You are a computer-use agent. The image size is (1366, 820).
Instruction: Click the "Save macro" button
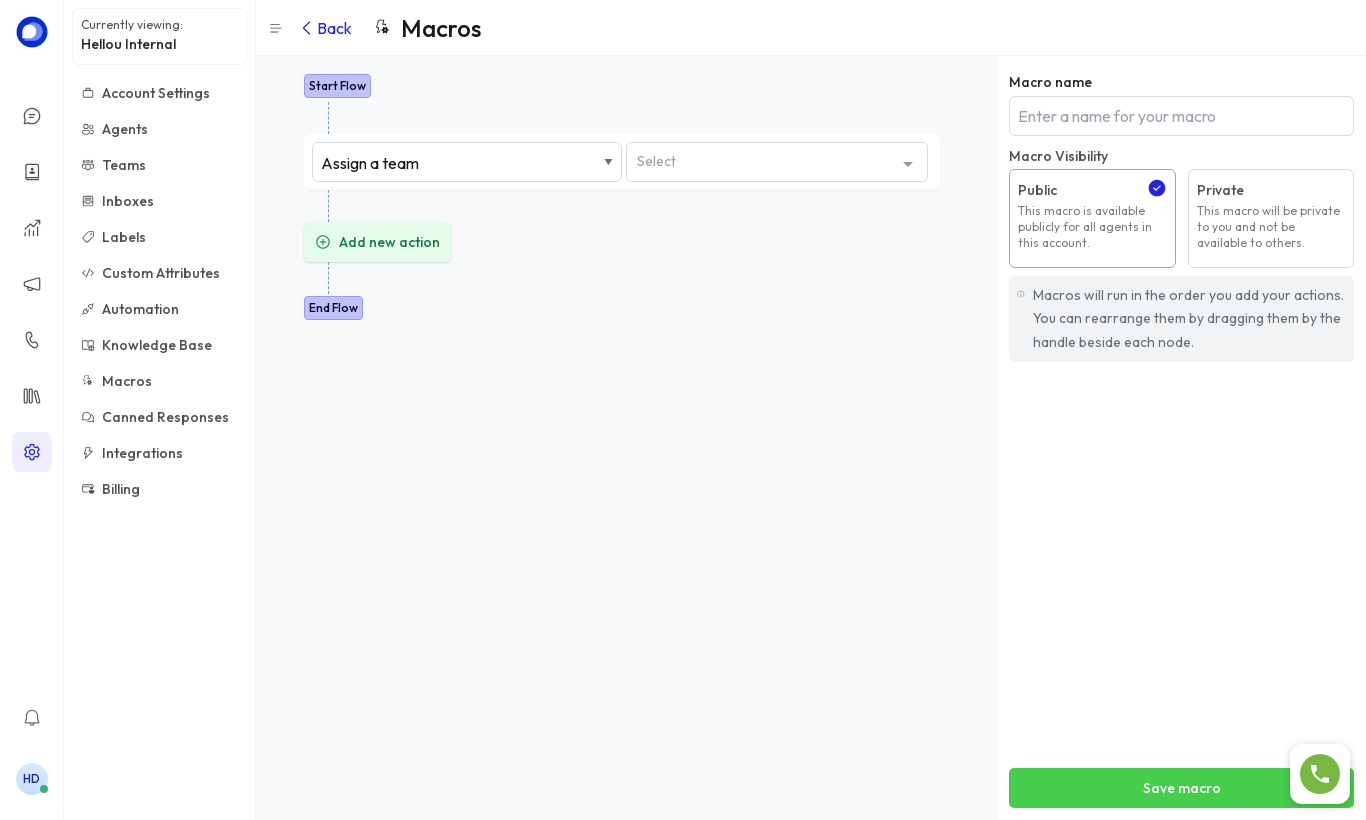1181,788
